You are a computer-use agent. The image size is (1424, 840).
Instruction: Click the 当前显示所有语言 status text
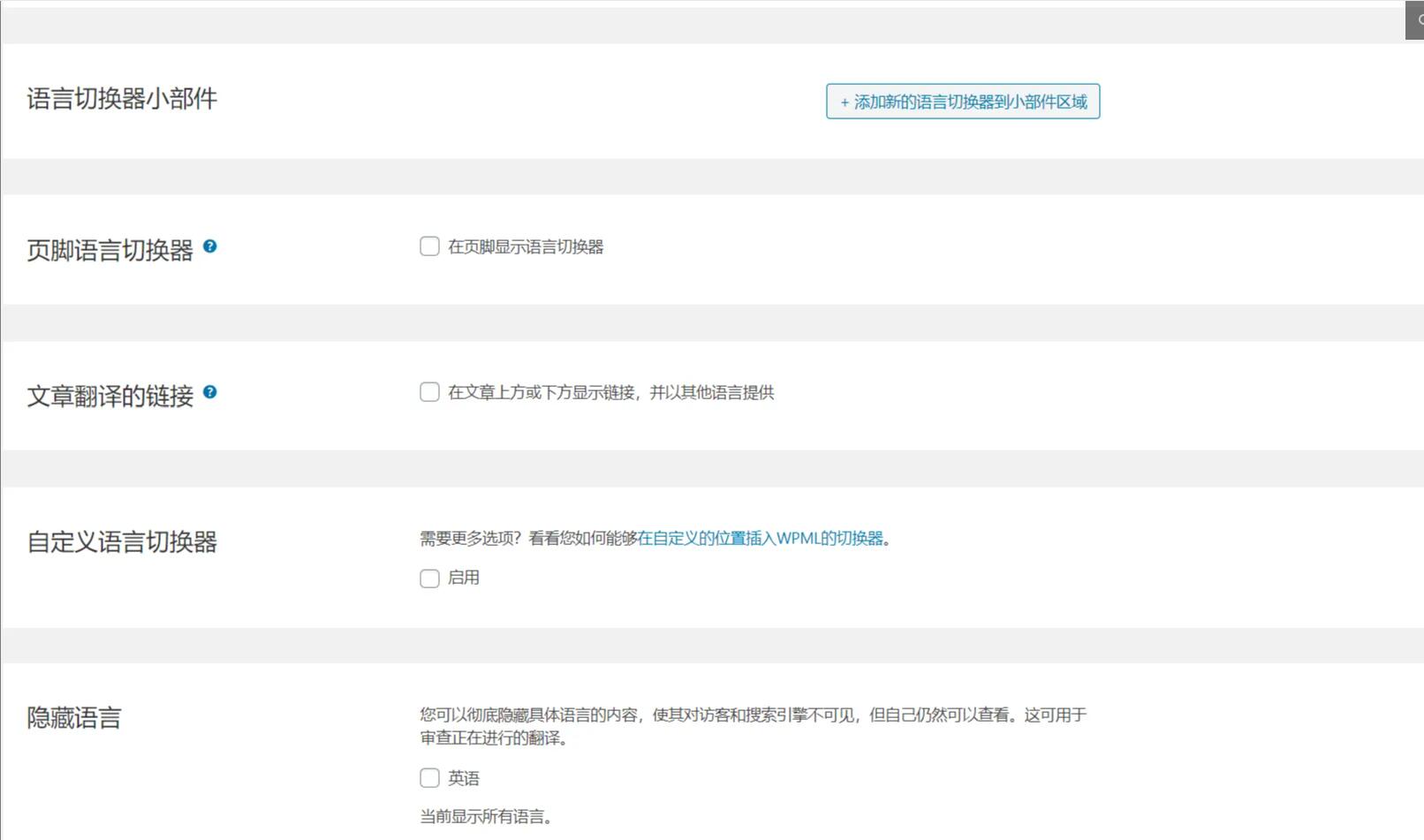click(486, 816)
